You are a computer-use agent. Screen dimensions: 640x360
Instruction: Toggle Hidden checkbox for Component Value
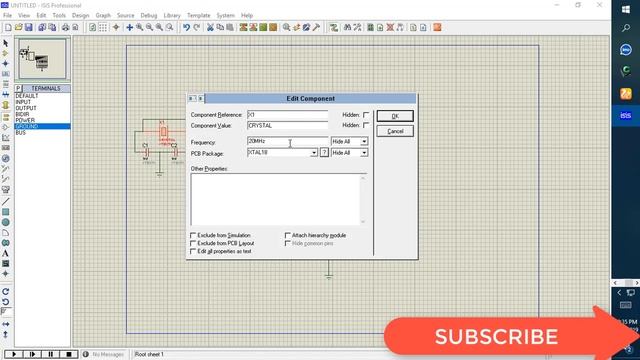(366, 125)
